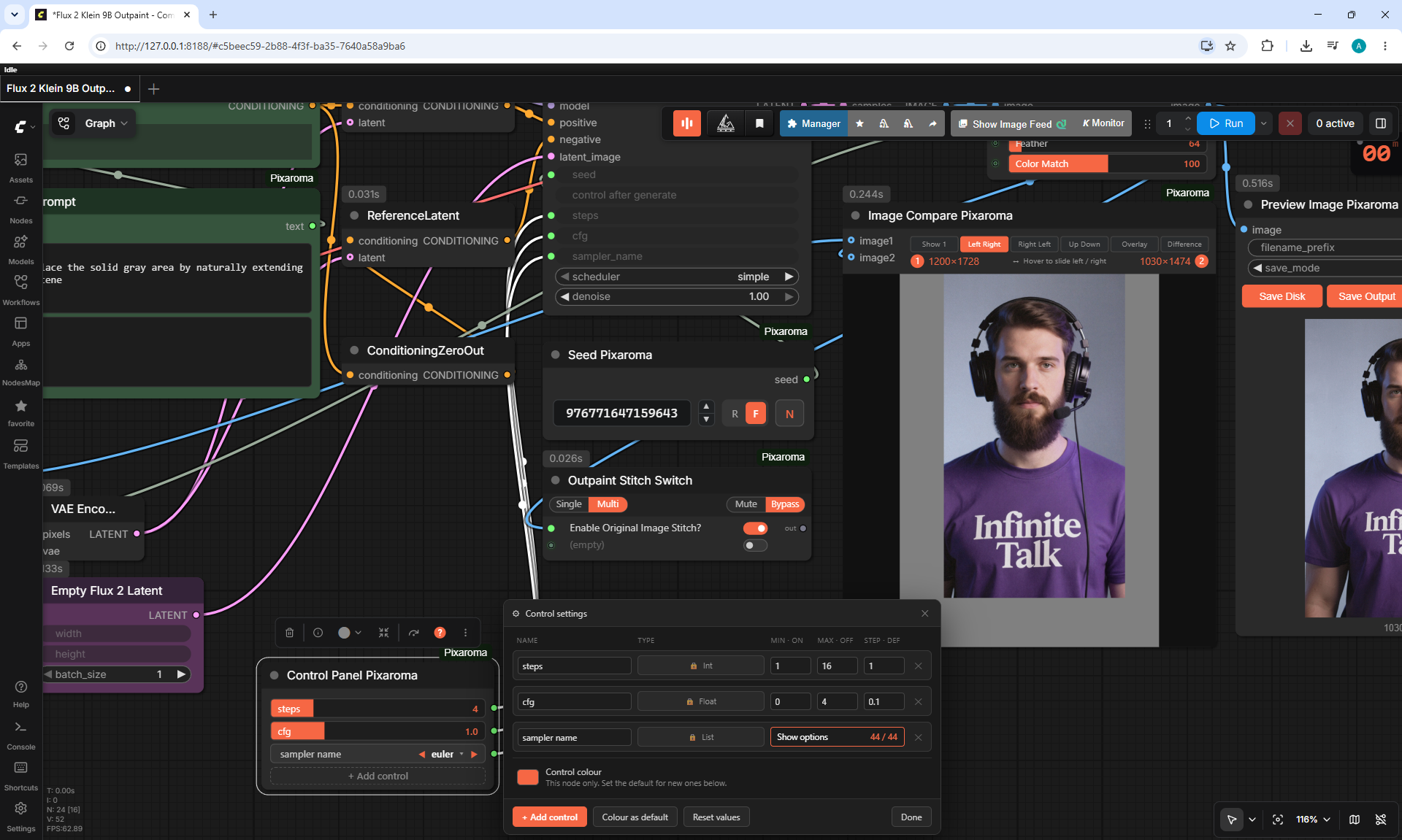Open the keyboard Shortcuts panel
1402x840 pixels.
(20, 775)
